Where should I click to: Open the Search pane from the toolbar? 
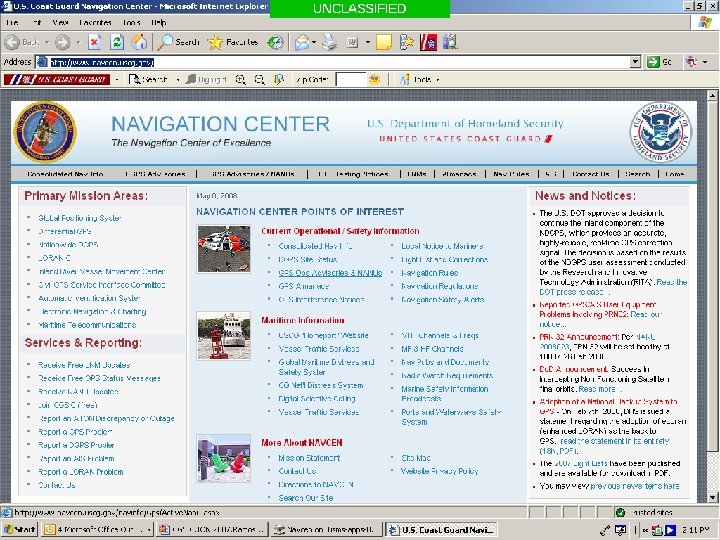click(x=178, y=42)
